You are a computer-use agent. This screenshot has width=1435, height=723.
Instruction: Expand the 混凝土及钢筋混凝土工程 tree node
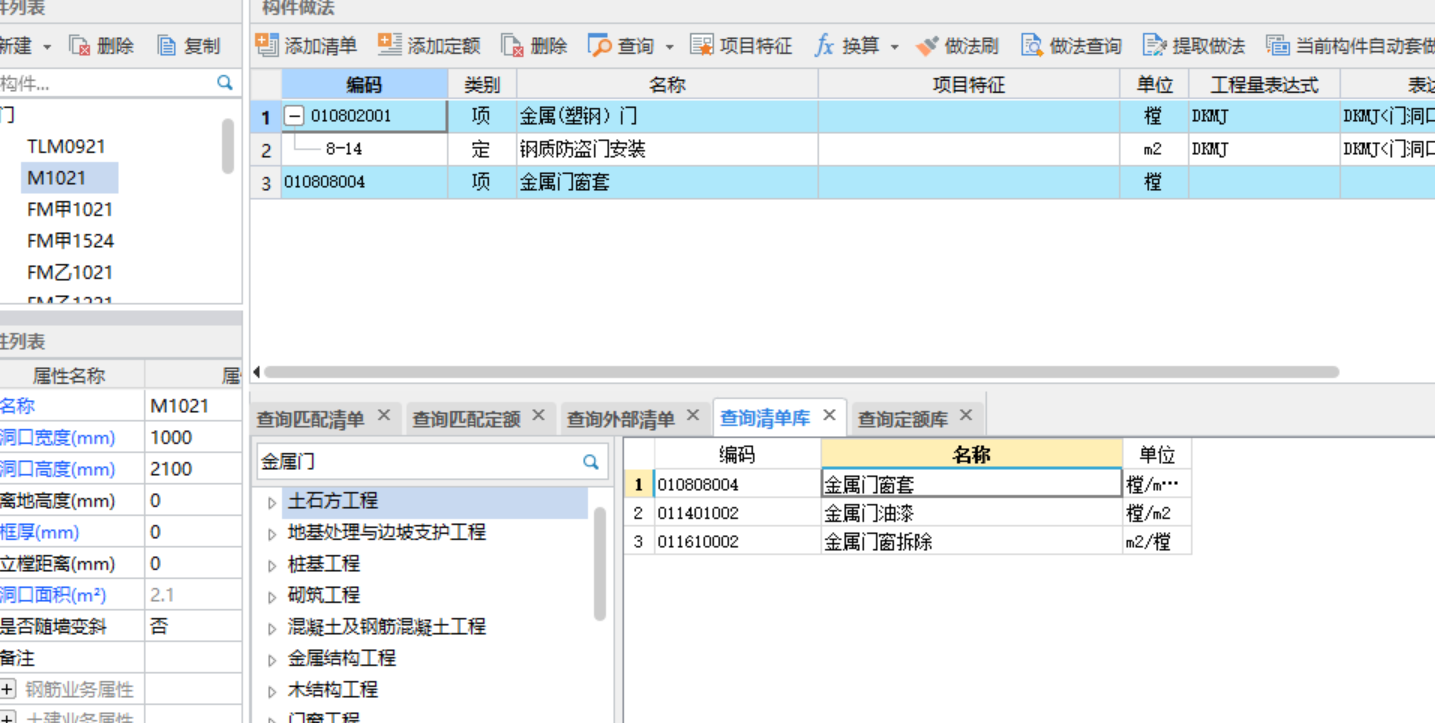click(272, 629)
